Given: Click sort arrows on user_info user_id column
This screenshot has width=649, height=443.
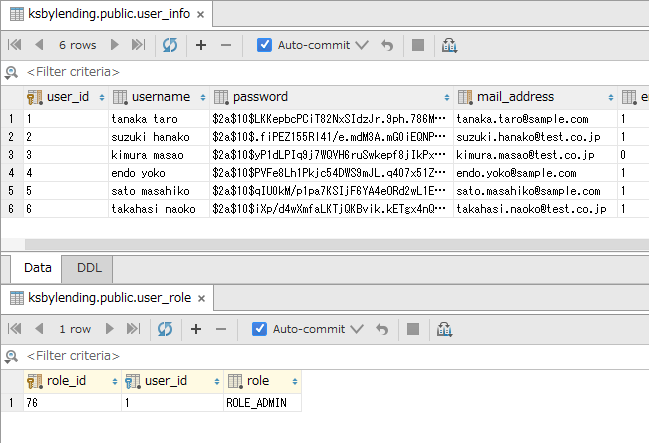Looking at the screenshot, I should [102, 97].
